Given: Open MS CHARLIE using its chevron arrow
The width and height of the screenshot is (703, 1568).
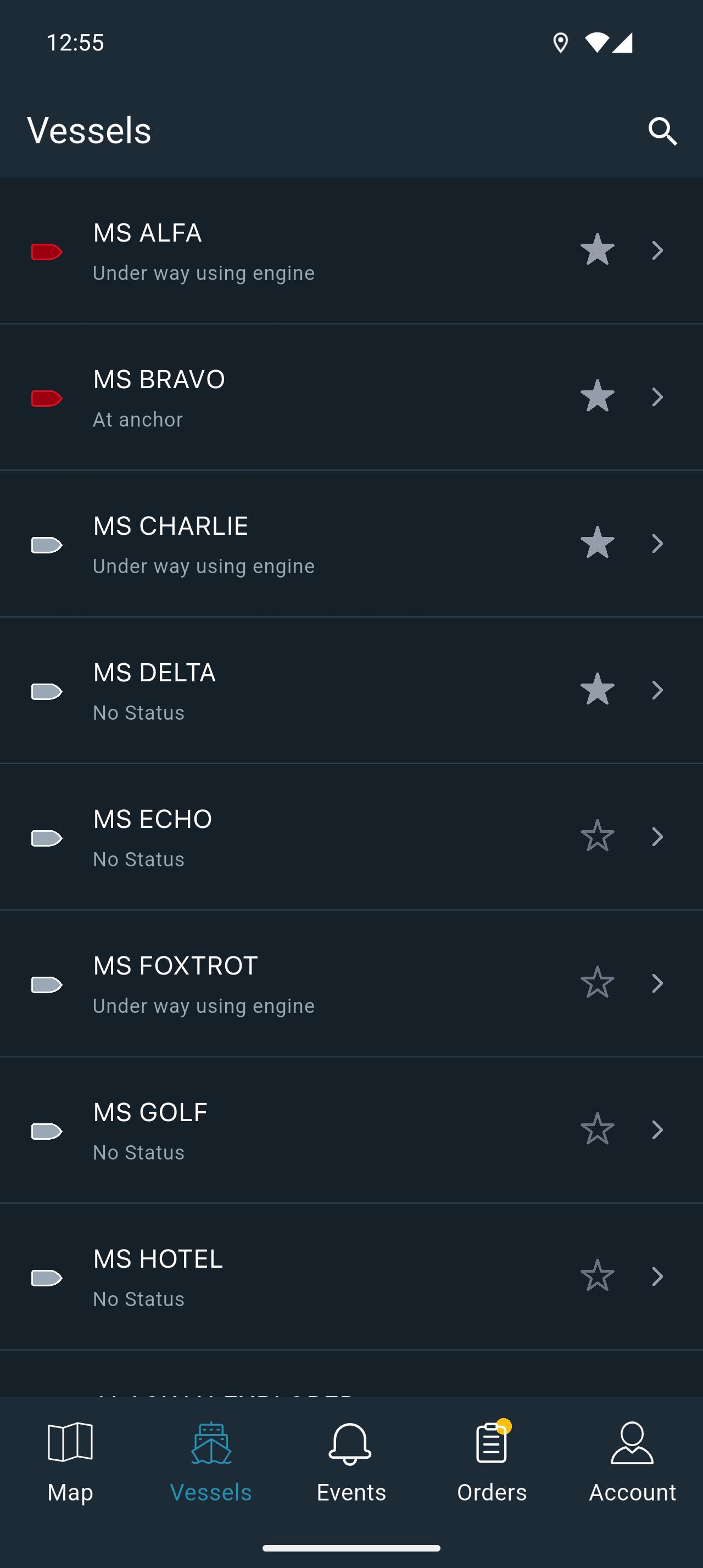Looking at the screenshot, I should point(657,544).
